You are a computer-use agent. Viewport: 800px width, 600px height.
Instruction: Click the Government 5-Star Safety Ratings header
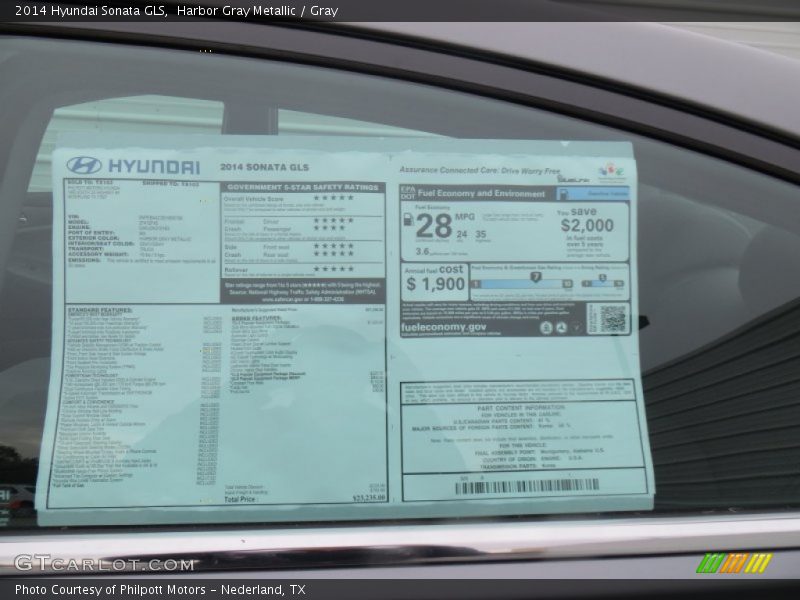tap(303, 187)
